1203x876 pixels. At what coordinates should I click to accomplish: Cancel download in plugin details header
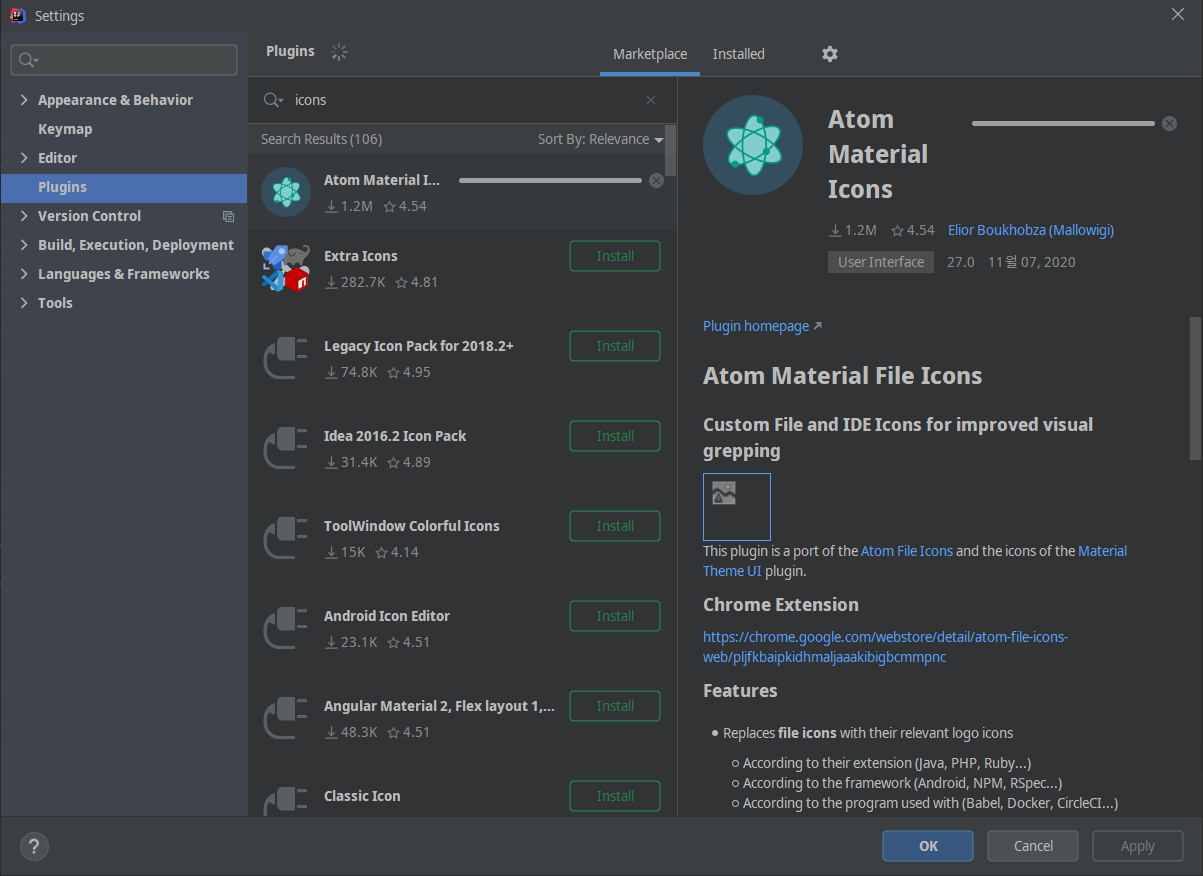pos(1169,123)
